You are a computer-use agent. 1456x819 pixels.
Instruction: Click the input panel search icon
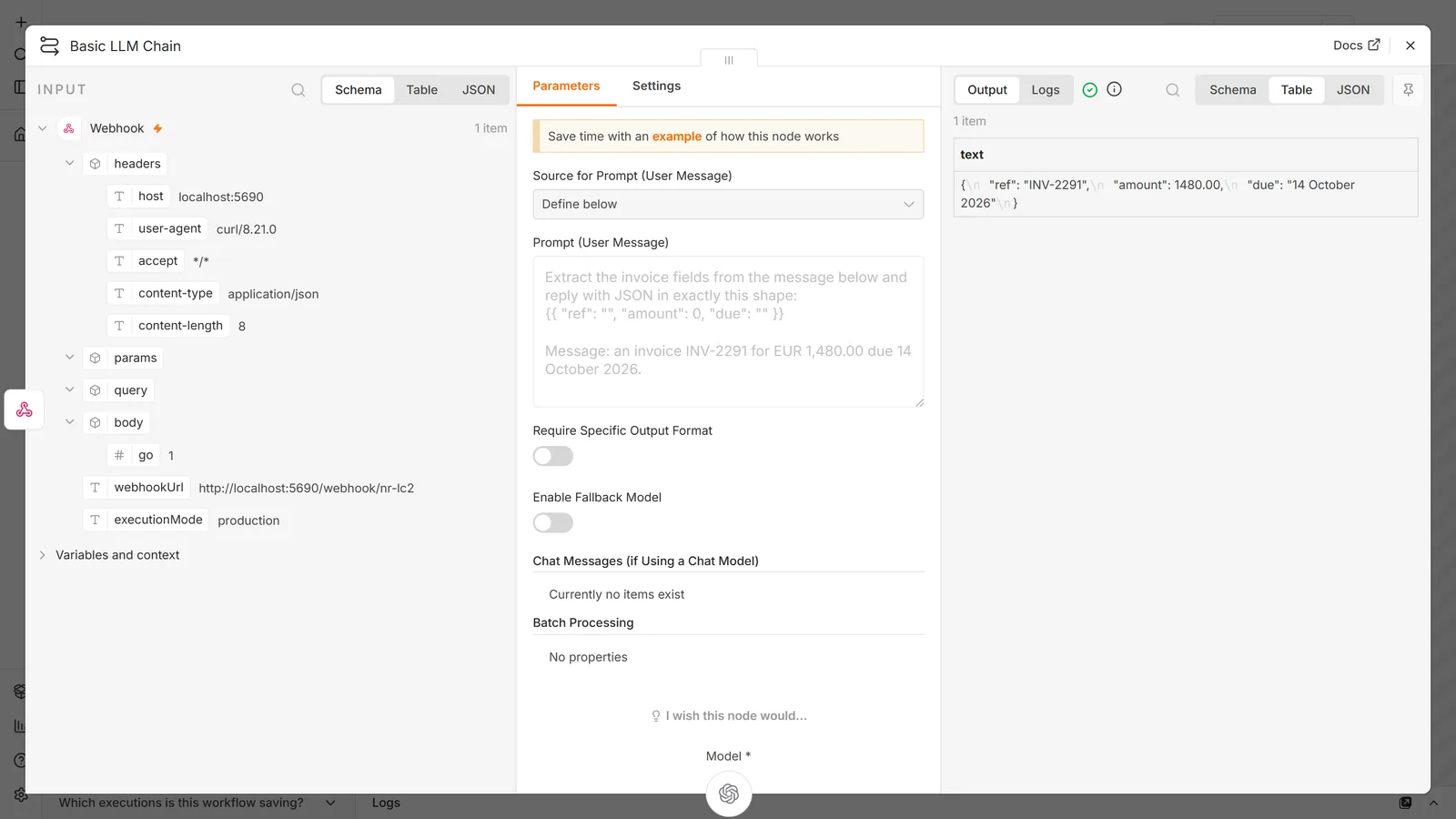pos(298,90)
